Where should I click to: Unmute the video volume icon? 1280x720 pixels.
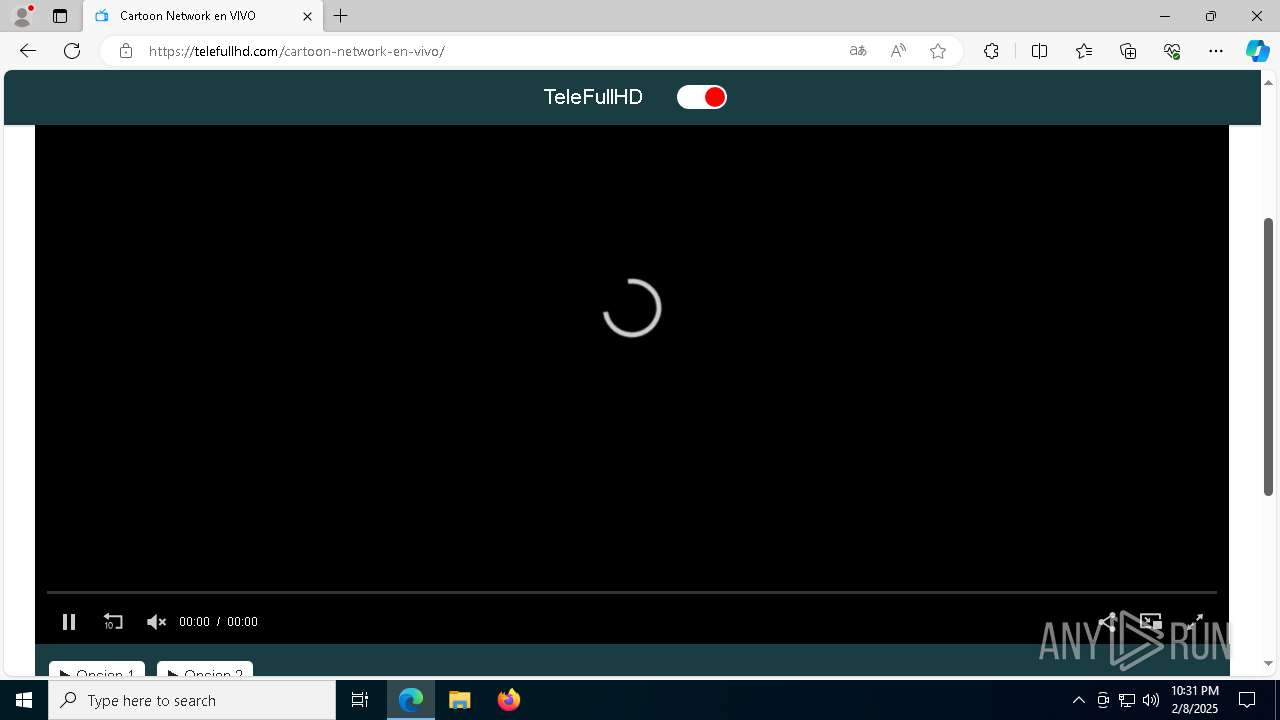pos(156,622)
